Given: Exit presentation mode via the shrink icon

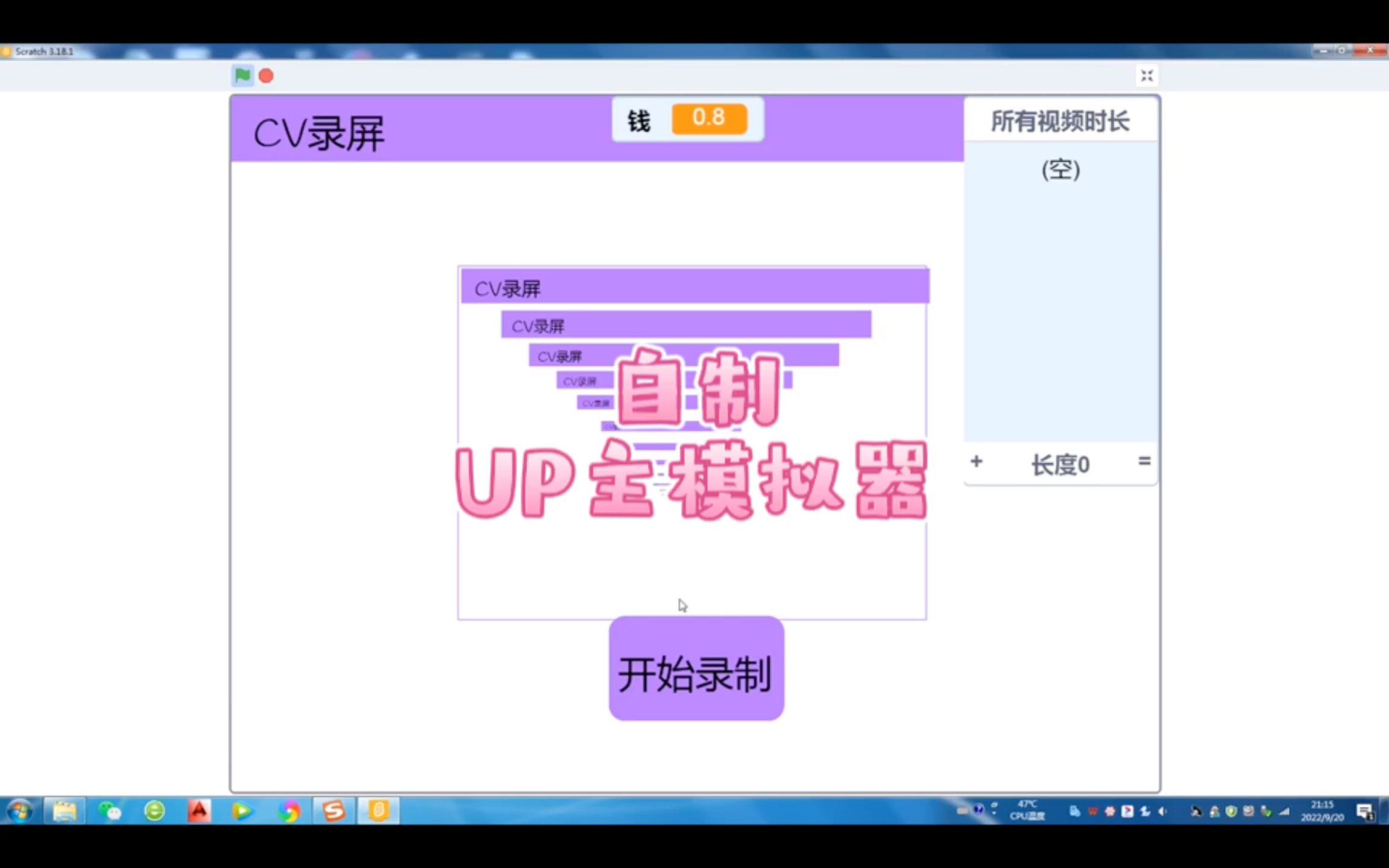Looking at the screenshot, I should [x=1147, y=75].
